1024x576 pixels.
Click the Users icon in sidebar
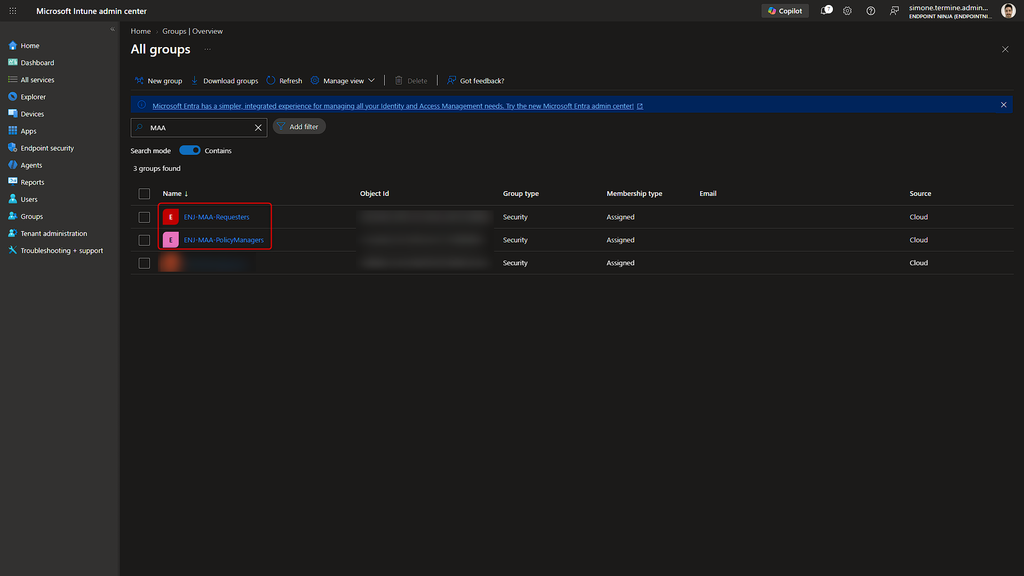(x=12, y=199)
